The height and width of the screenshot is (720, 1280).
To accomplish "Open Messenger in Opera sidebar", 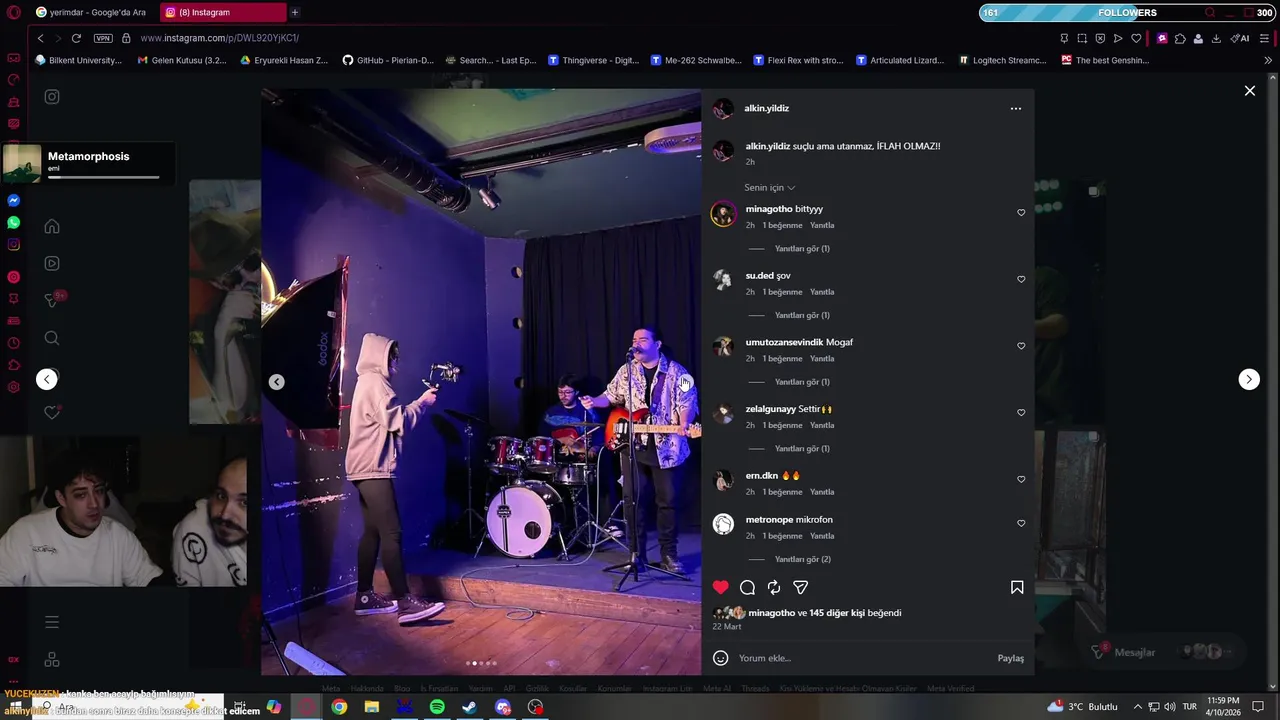I will (x=13, y=200).
